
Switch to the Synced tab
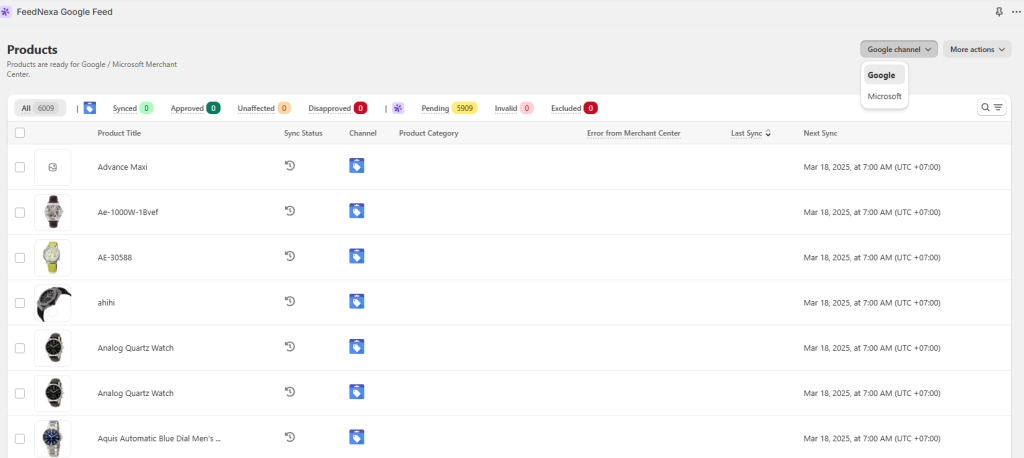tap(133, 108)
